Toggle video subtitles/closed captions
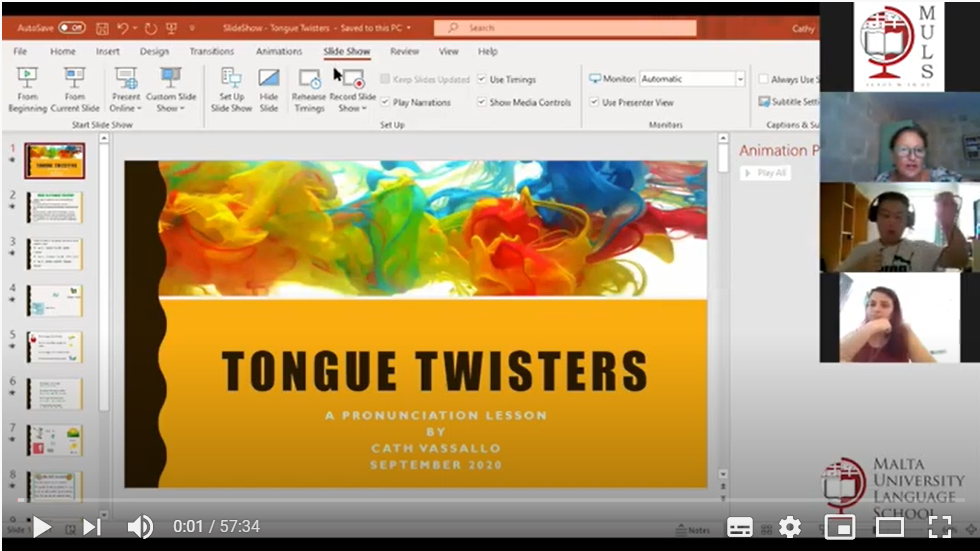The height and width of the screenshot is (551, 980). (x=739, y=527)
